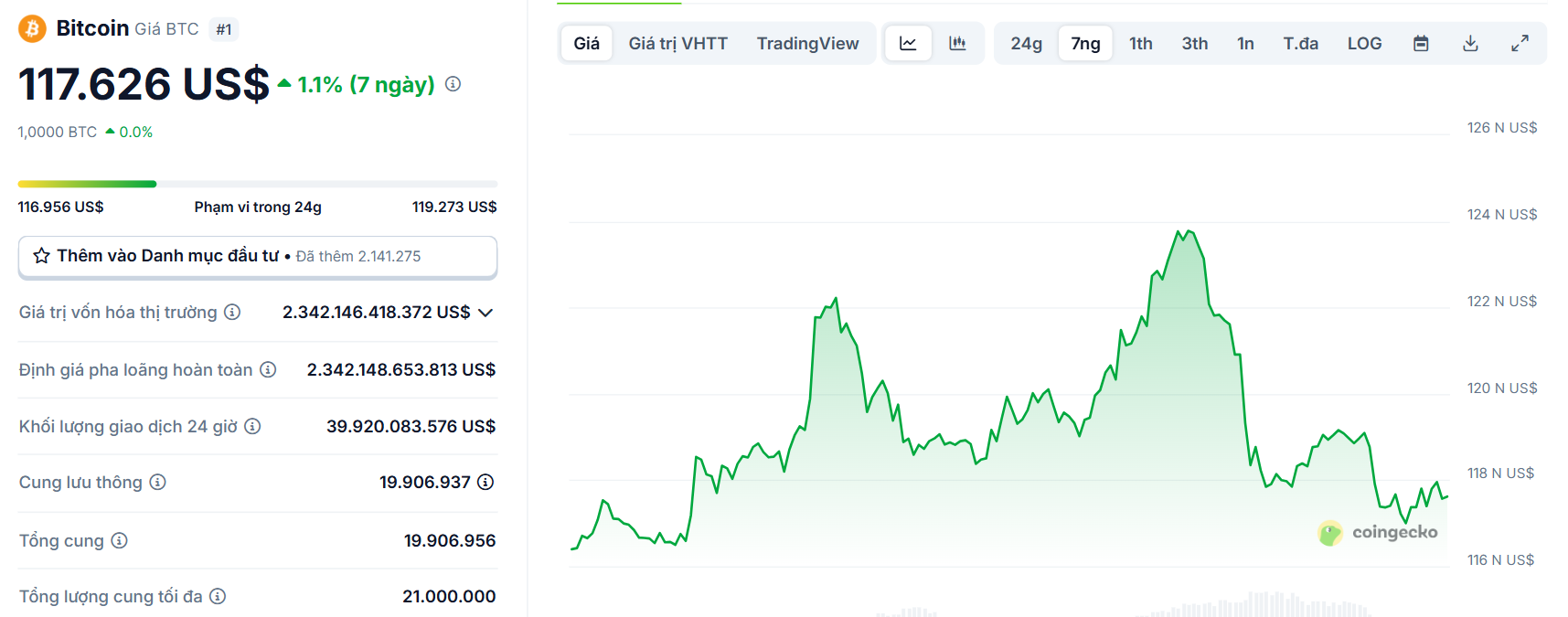Click the 19.906.956 total supply value

pos(450,540)
